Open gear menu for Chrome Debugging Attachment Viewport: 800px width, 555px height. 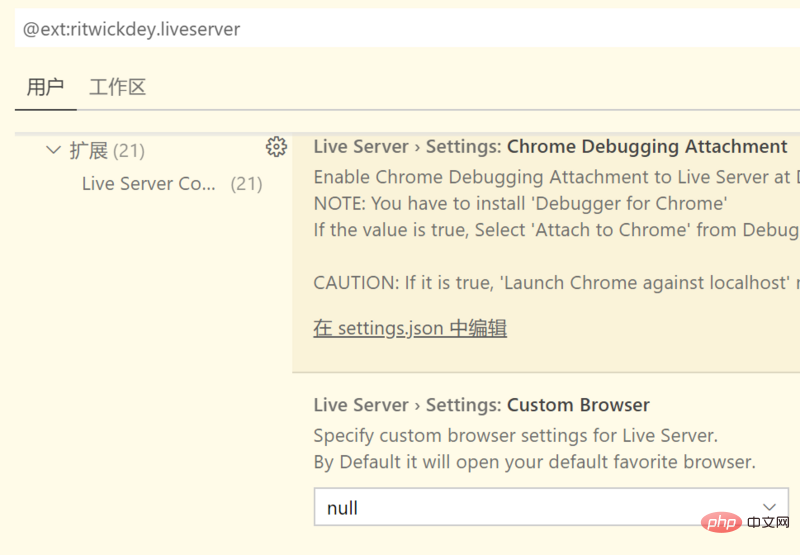(x=276, y=147)
